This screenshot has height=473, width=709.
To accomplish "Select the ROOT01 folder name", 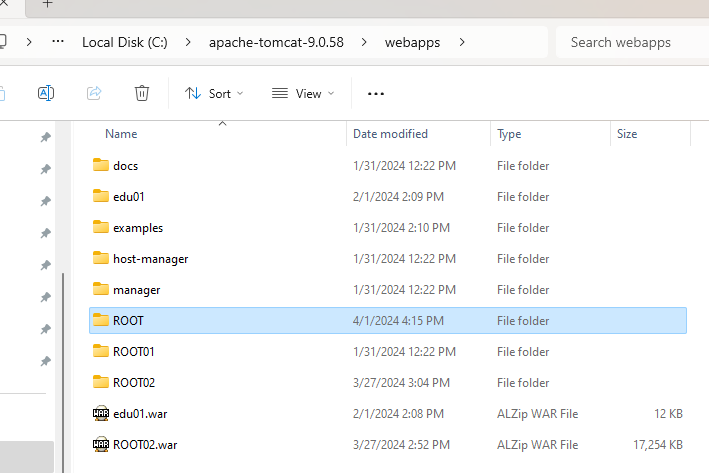I will coord(134,352).
